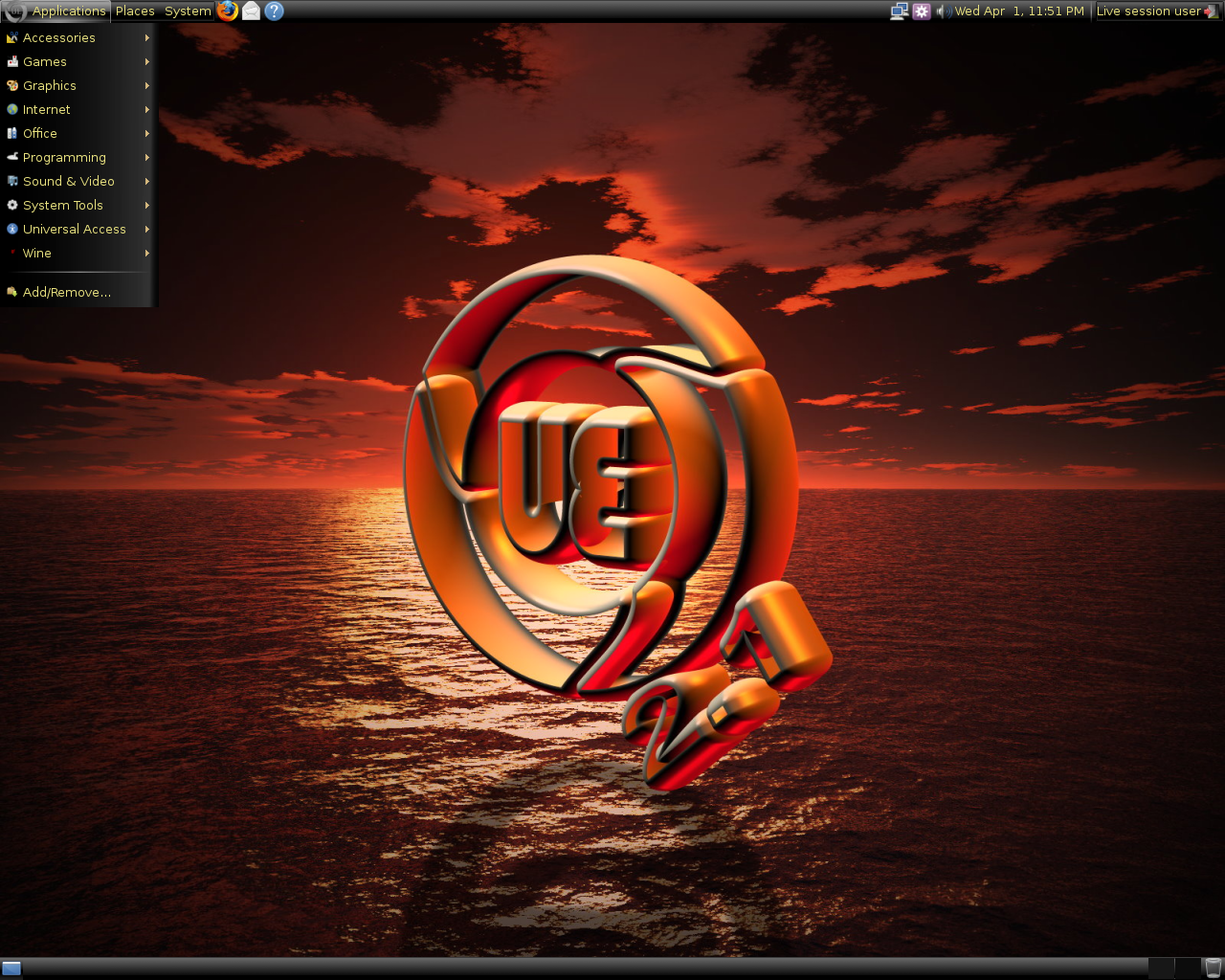Screen dimensions: 1225x980
Task: Expand the Office submenu
Action: pos(78,133)
